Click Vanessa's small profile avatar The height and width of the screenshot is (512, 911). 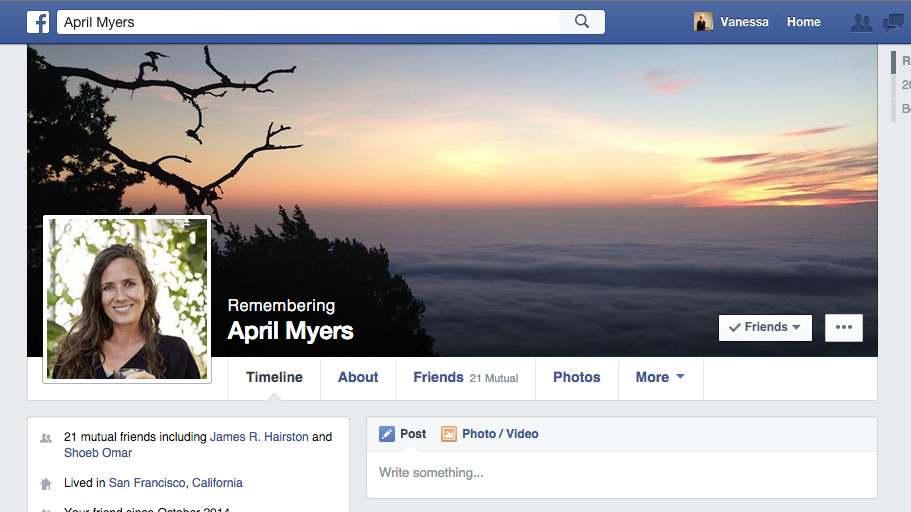pyautogui.click(x=704, y=22)
